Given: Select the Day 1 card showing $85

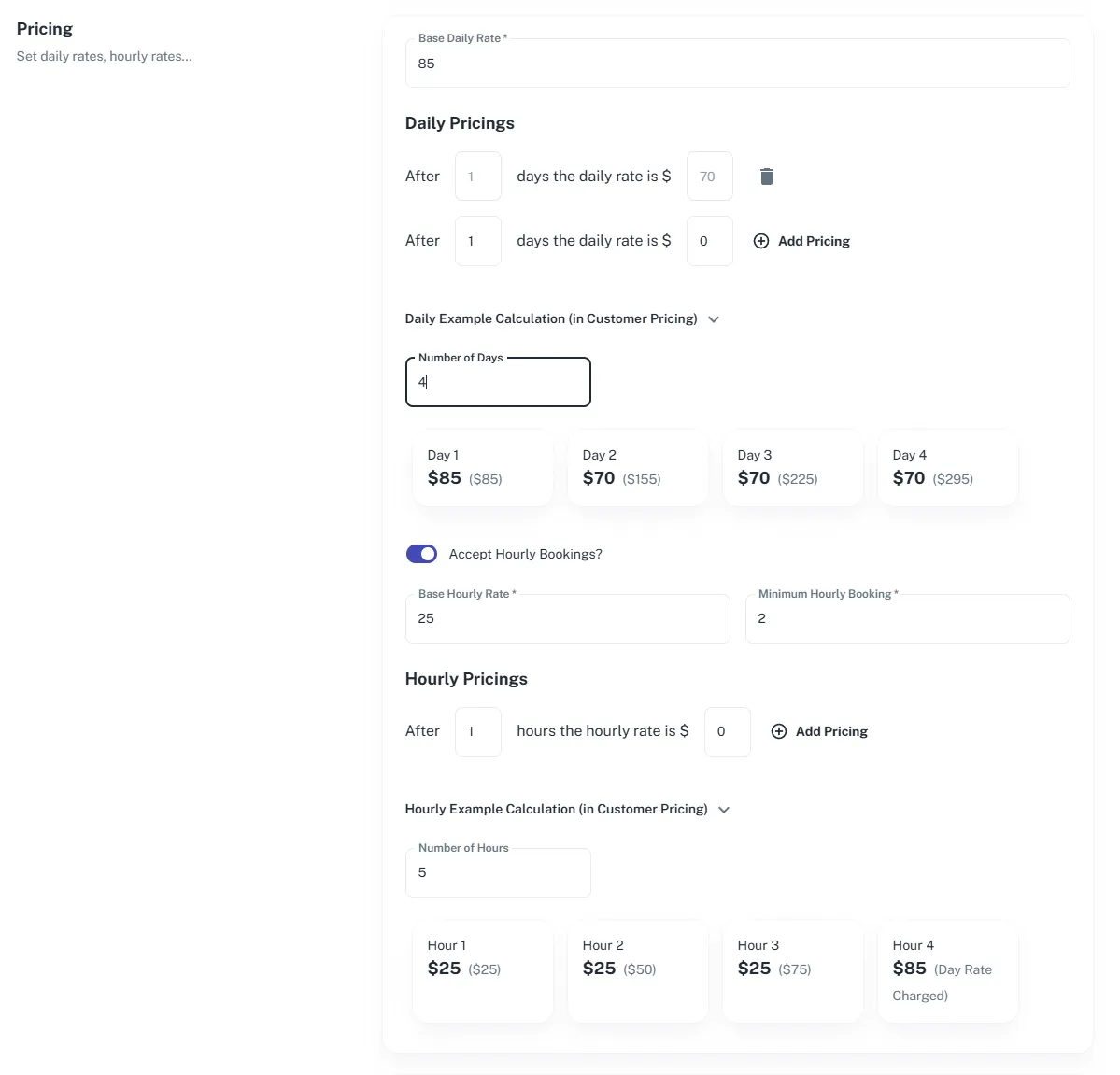Looking at the screenshot, I should [482, 467].
